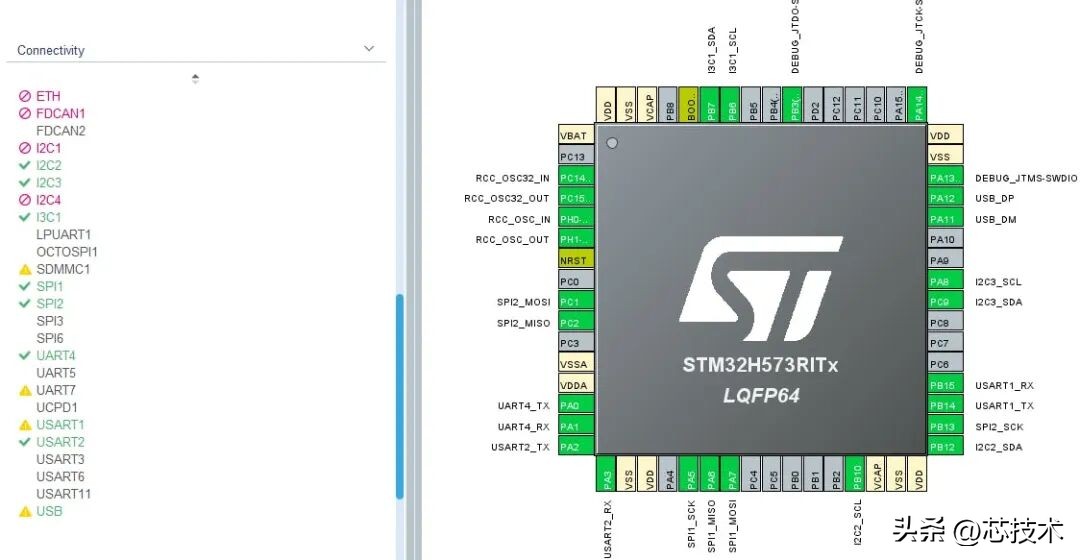Select UCPD1 peripheral
Image resolution: width=1080 pixels, height=560 pixels.
coord(56,407)
